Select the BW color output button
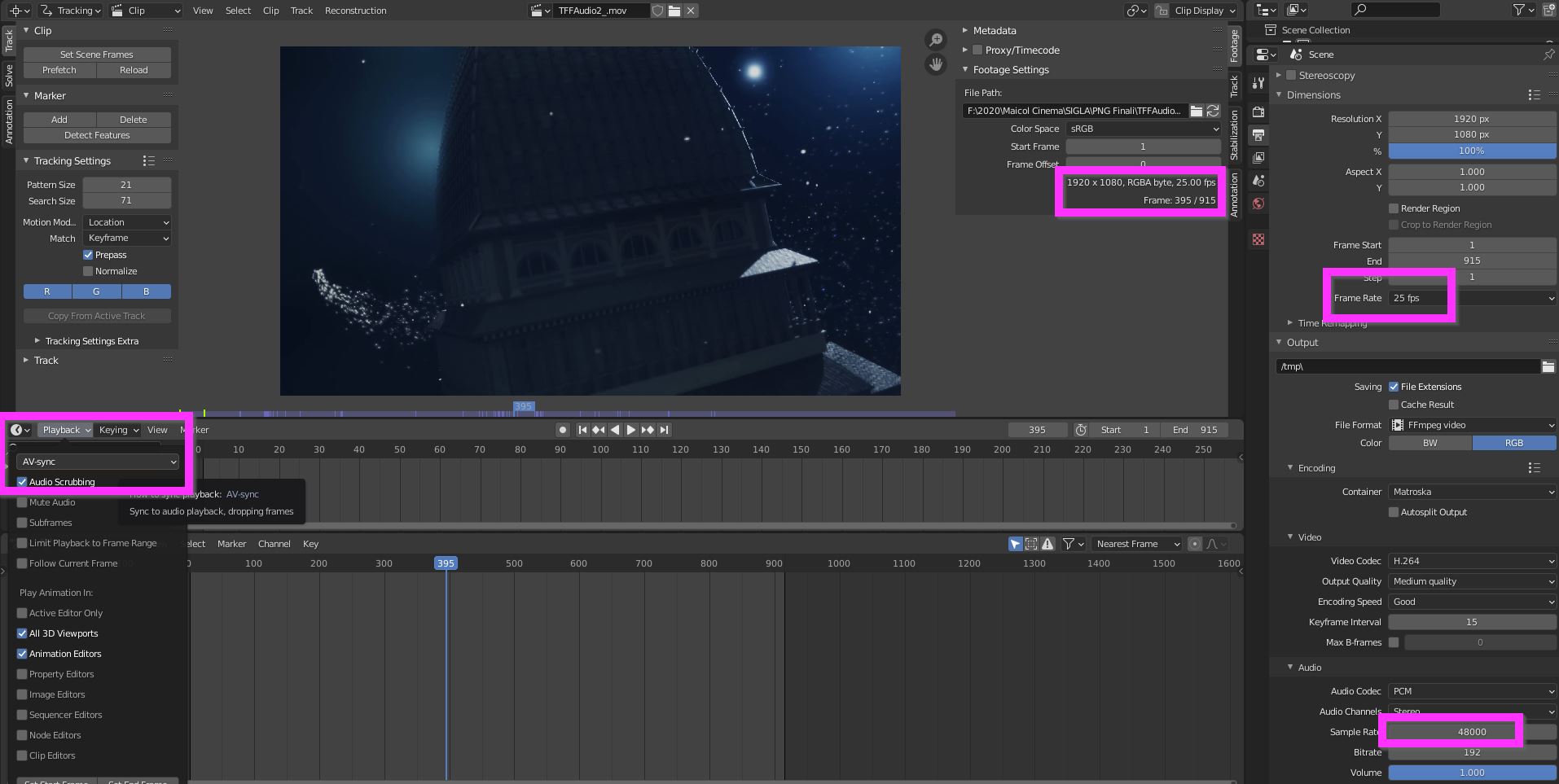Image resolution: width=1559 pixels, height=784 pixels. [1430, 443]
